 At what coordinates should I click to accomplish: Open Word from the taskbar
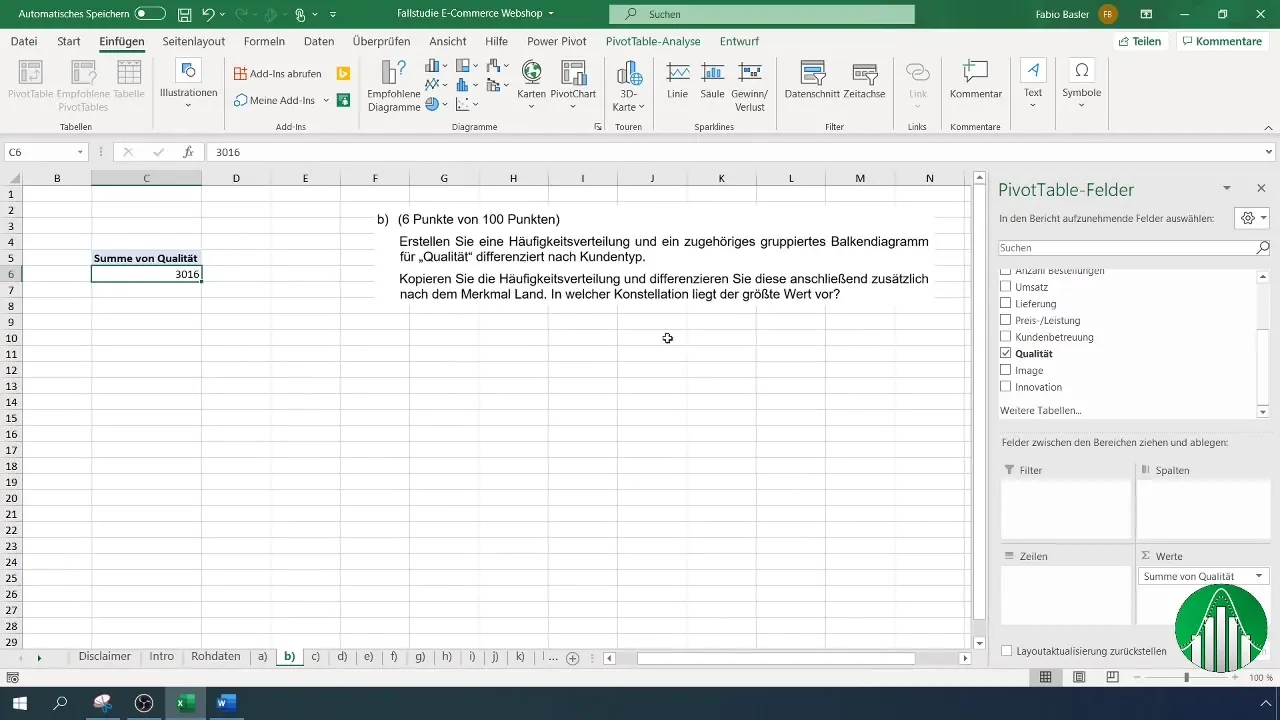(226, 703)
